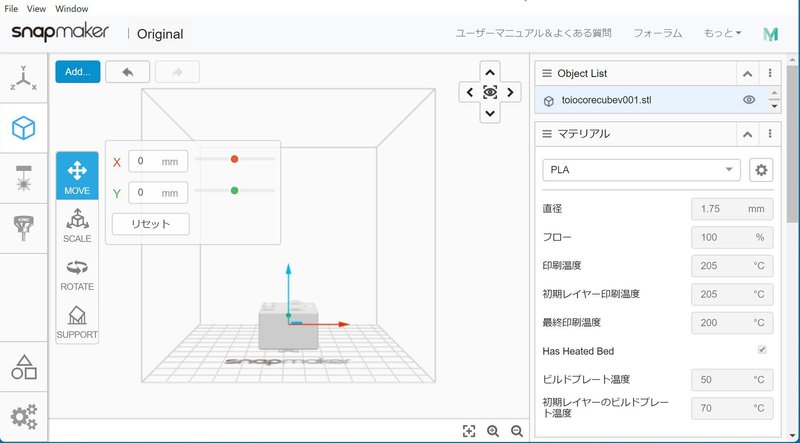
Task: Click the 初期レイヤーのビルドプレート温度 field
Action: [x=732, y=408]
